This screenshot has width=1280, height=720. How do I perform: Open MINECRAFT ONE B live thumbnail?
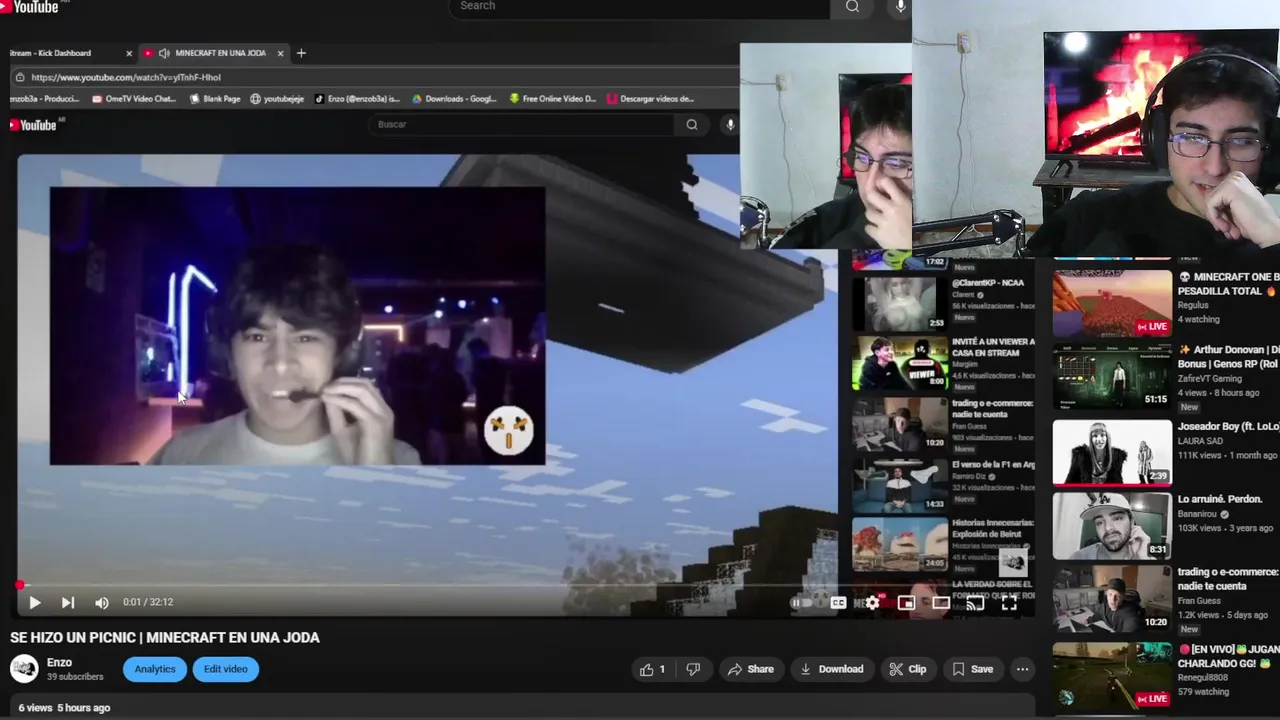(x=1112, y=303)
